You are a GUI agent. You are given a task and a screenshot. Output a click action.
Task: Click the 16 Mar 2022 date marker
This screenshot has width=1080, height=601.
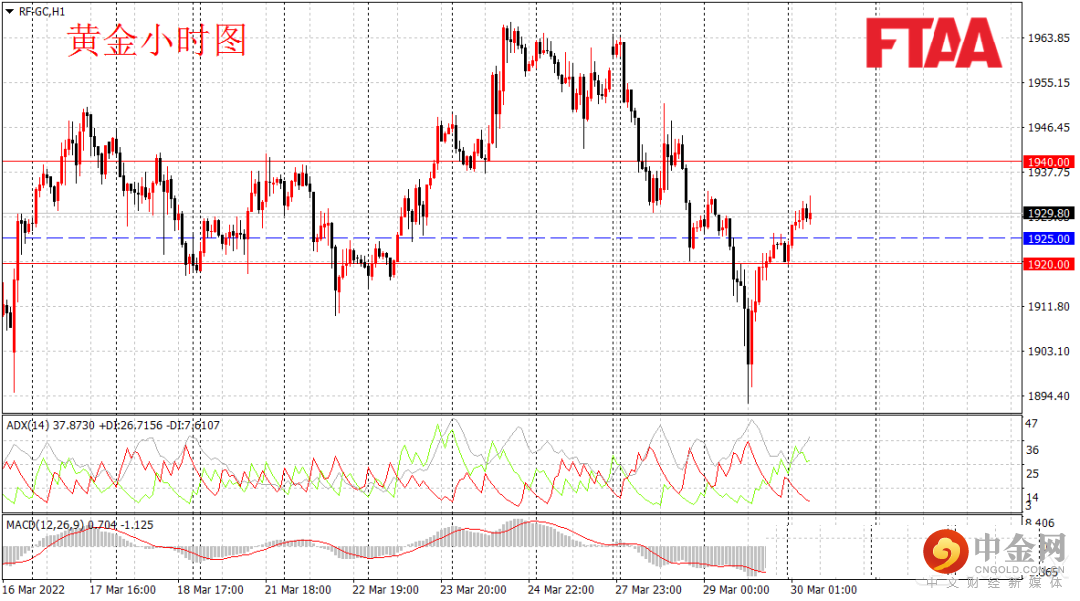pos(34,590)
